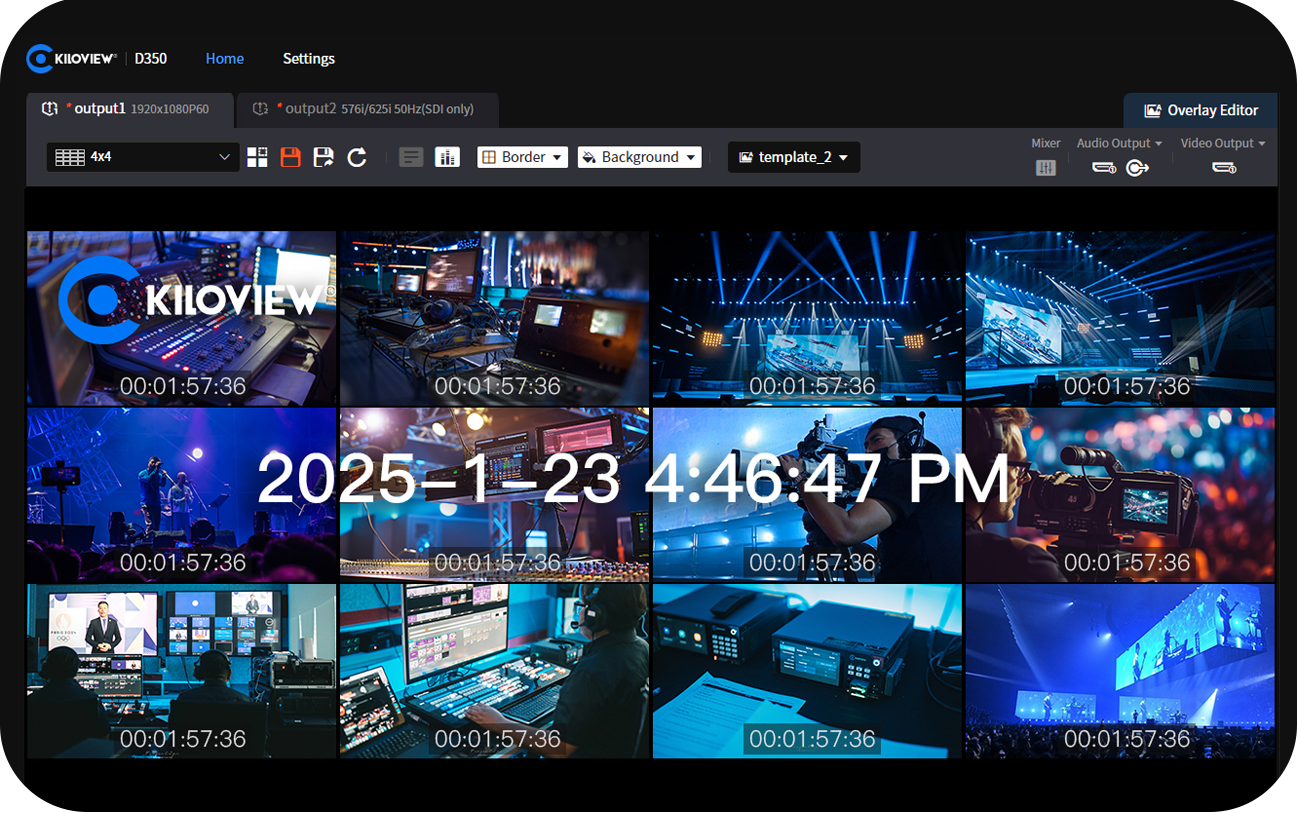
Task: Click the port icon under Video Output
Action: (x=1224, y=168)
